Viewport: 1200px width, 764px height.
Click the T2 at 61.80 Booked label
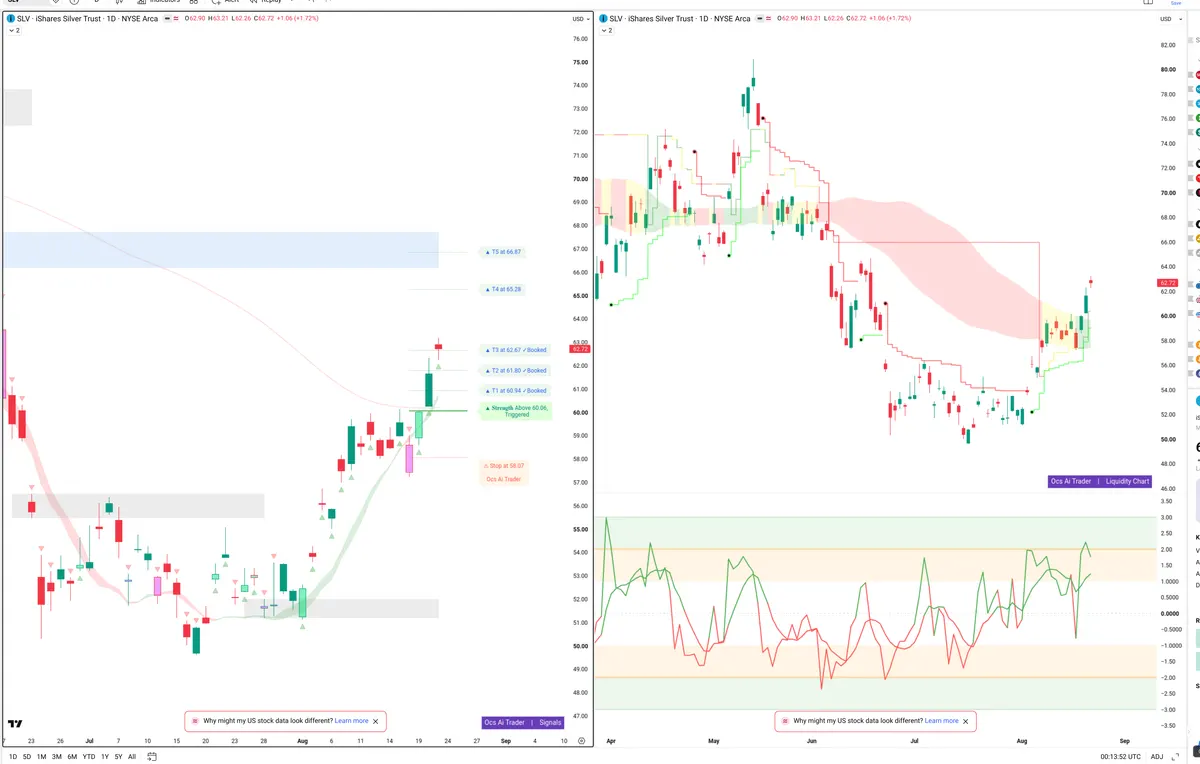pyautogui.click(x=515, y=370)
